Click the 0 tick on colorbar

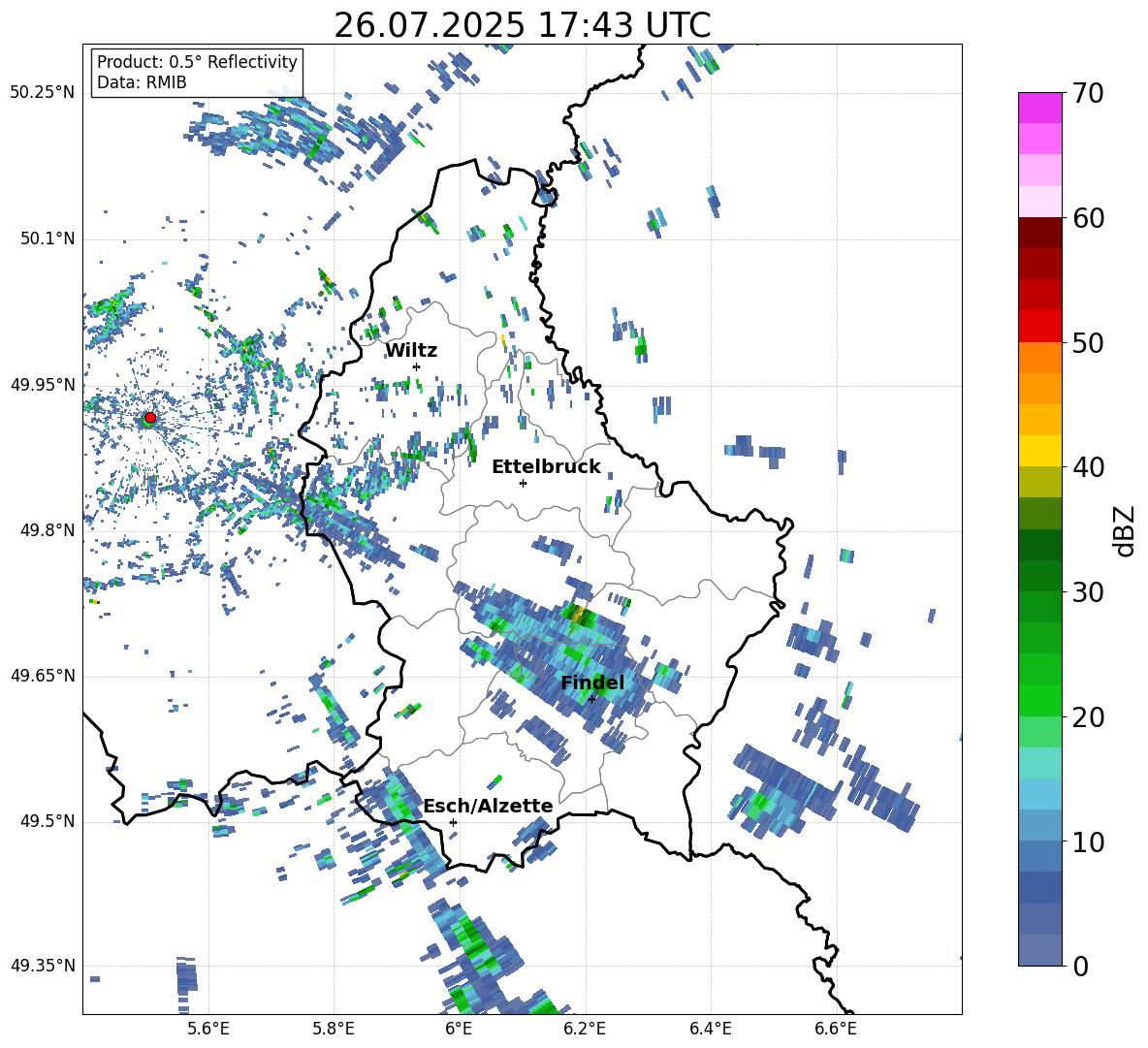pyautogui.click(x=1080, y=967)
